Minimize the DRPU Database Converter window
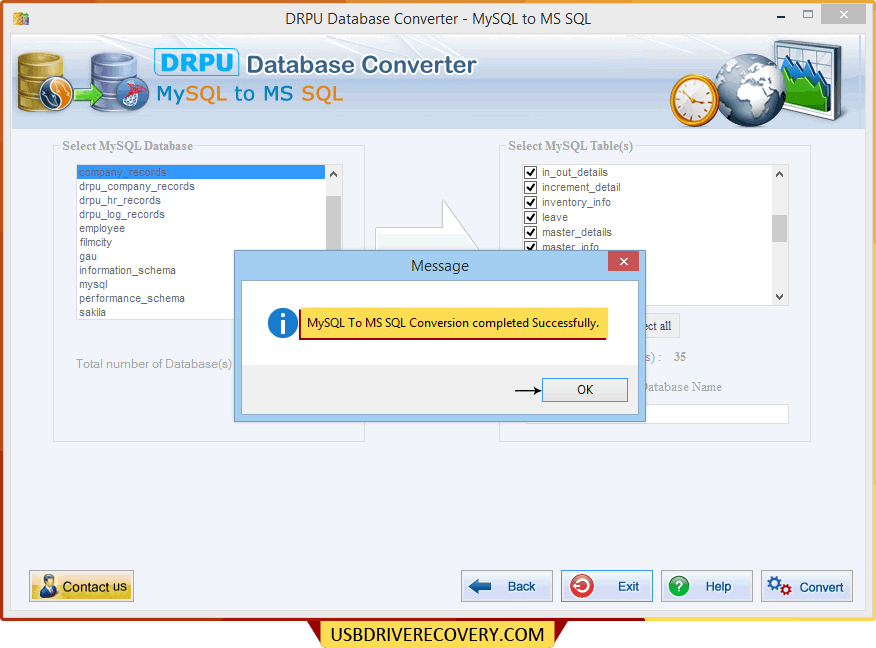876x648 pixels. (x=780, y=16)
